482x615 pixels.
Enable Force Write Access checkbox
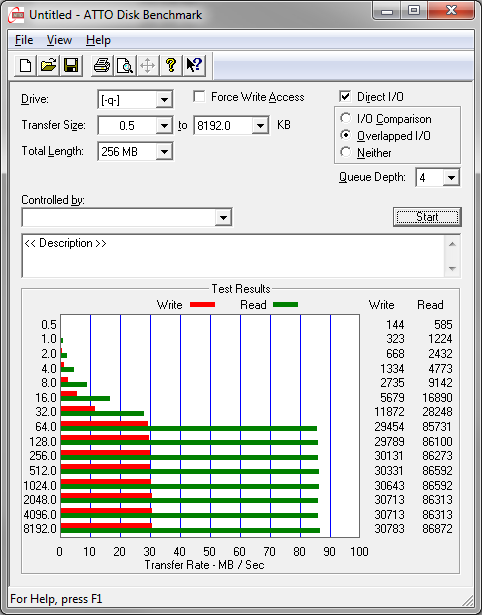pos(199,96)
